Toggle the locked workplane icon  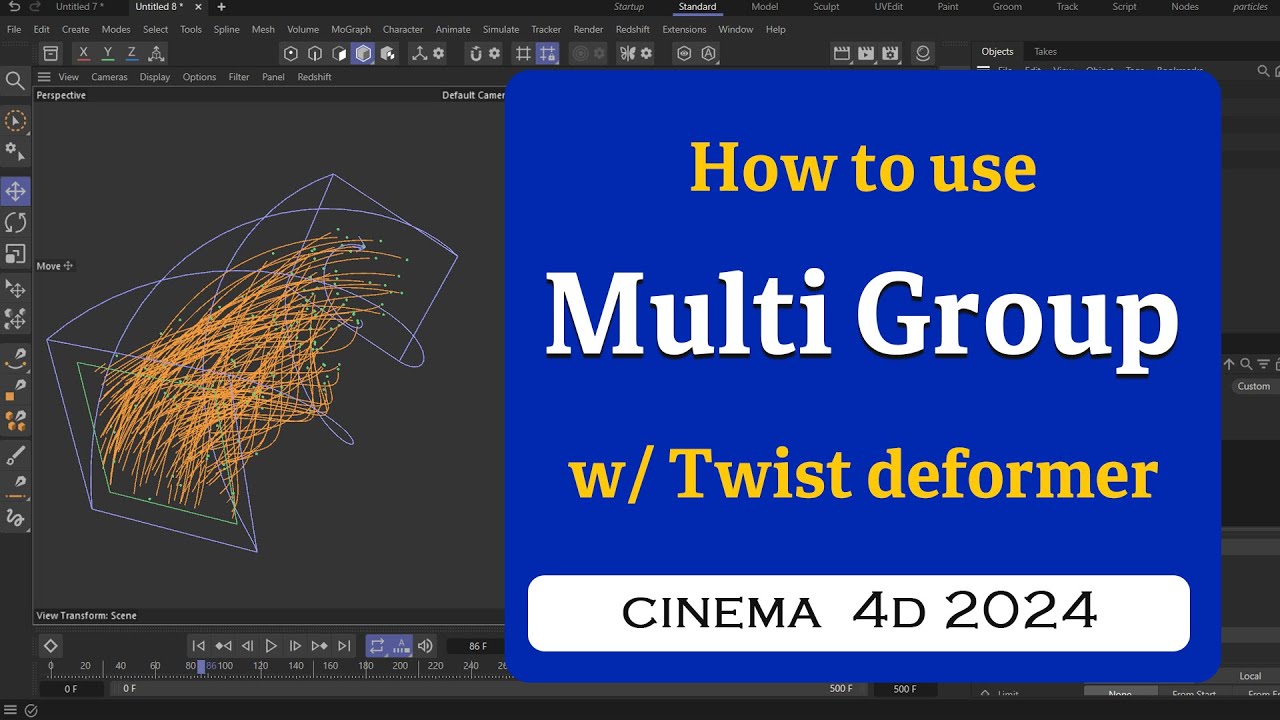(547, 53)
